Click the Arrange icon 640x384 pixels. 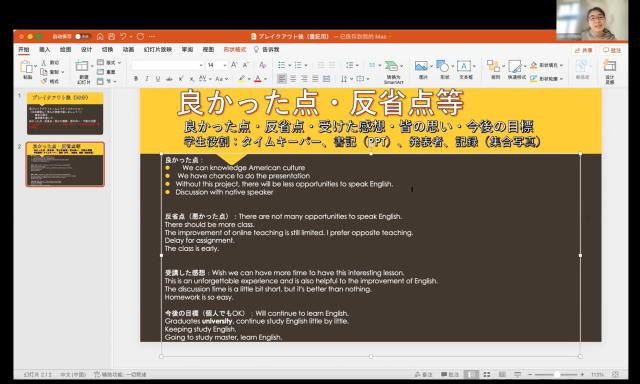495,69
